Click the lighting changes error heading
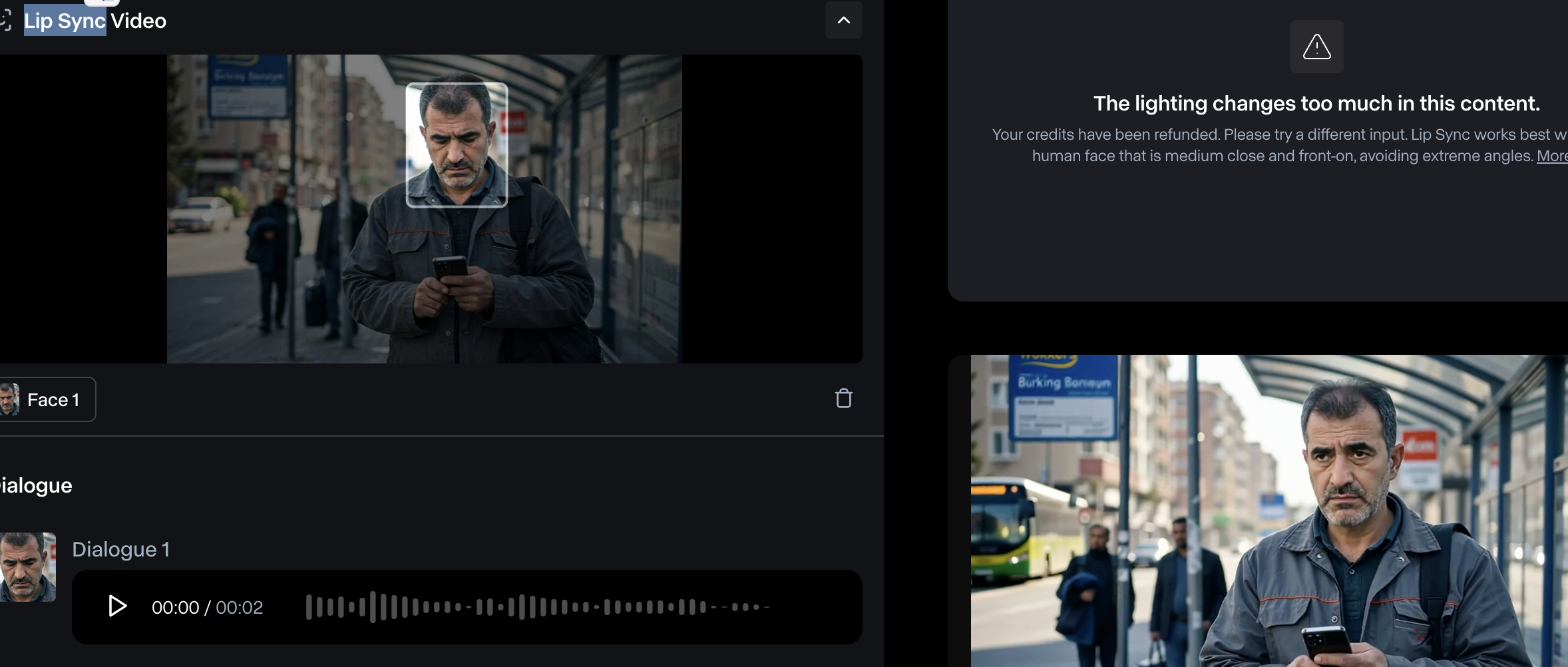Viewport: 1568px width, 667px height. (1316, 103)
